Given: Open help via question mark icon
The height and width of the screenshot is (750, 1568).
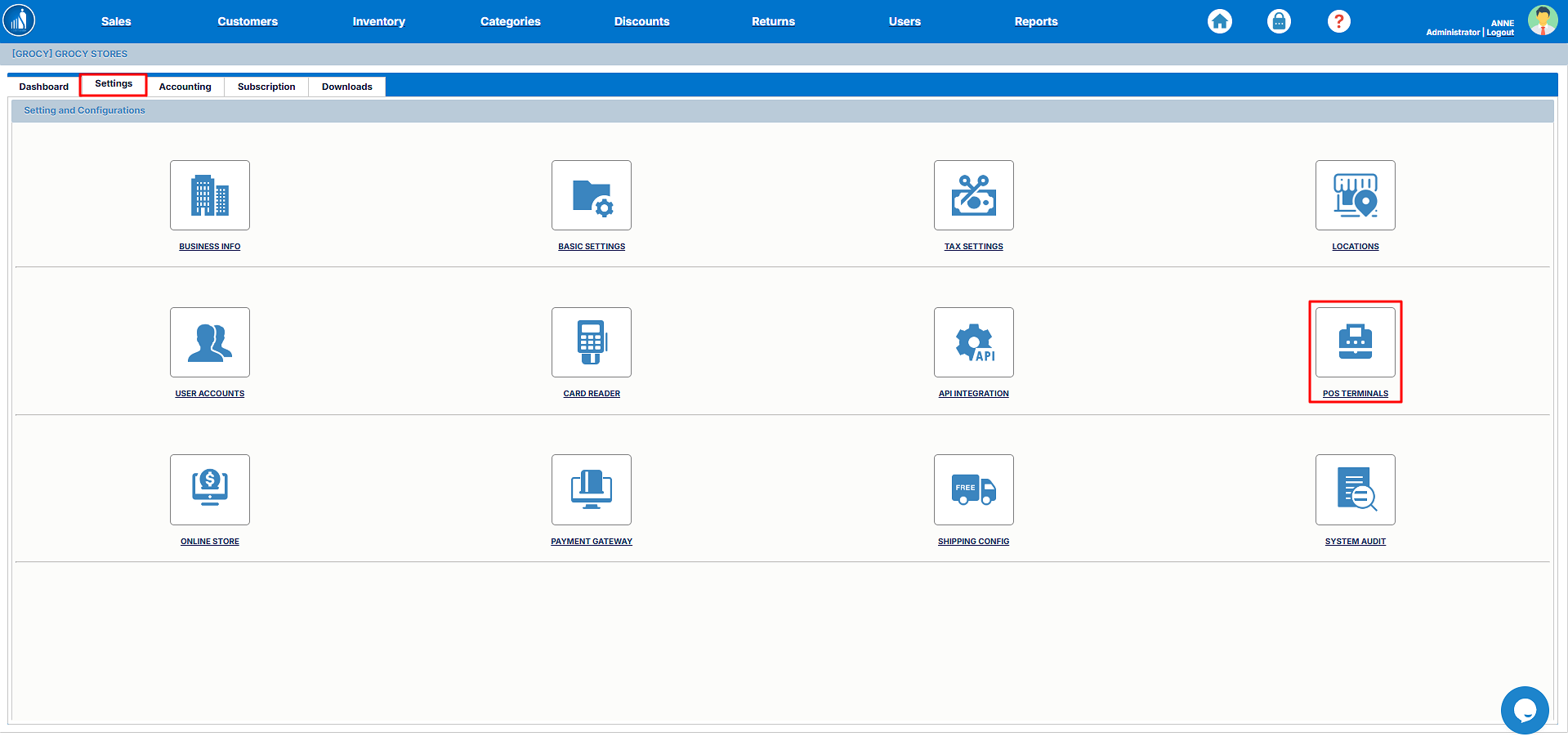Looking at the screenshot, I should (1338, 21).
